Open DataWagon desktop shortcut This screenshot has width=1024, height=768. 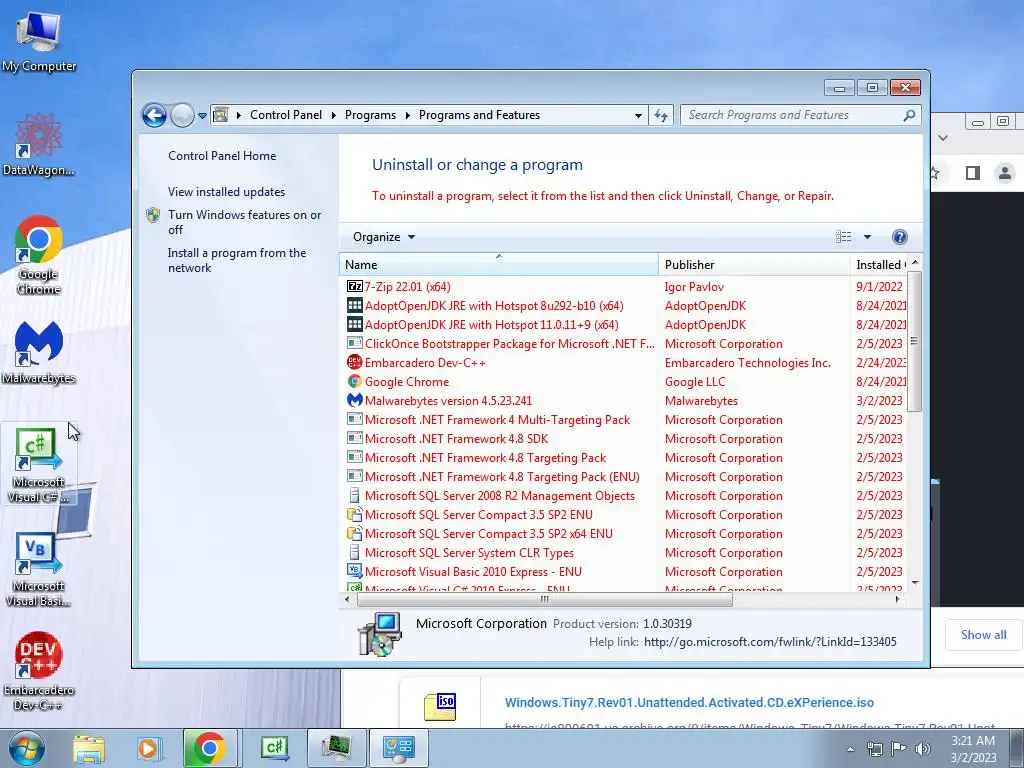(39, 145)
